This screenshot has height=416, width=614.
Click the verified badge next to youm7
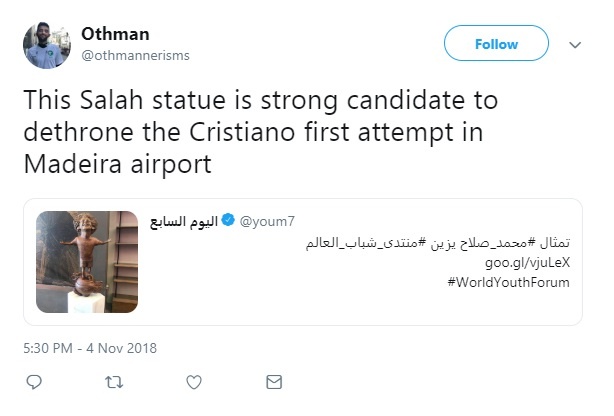click(x=228, y=219)
